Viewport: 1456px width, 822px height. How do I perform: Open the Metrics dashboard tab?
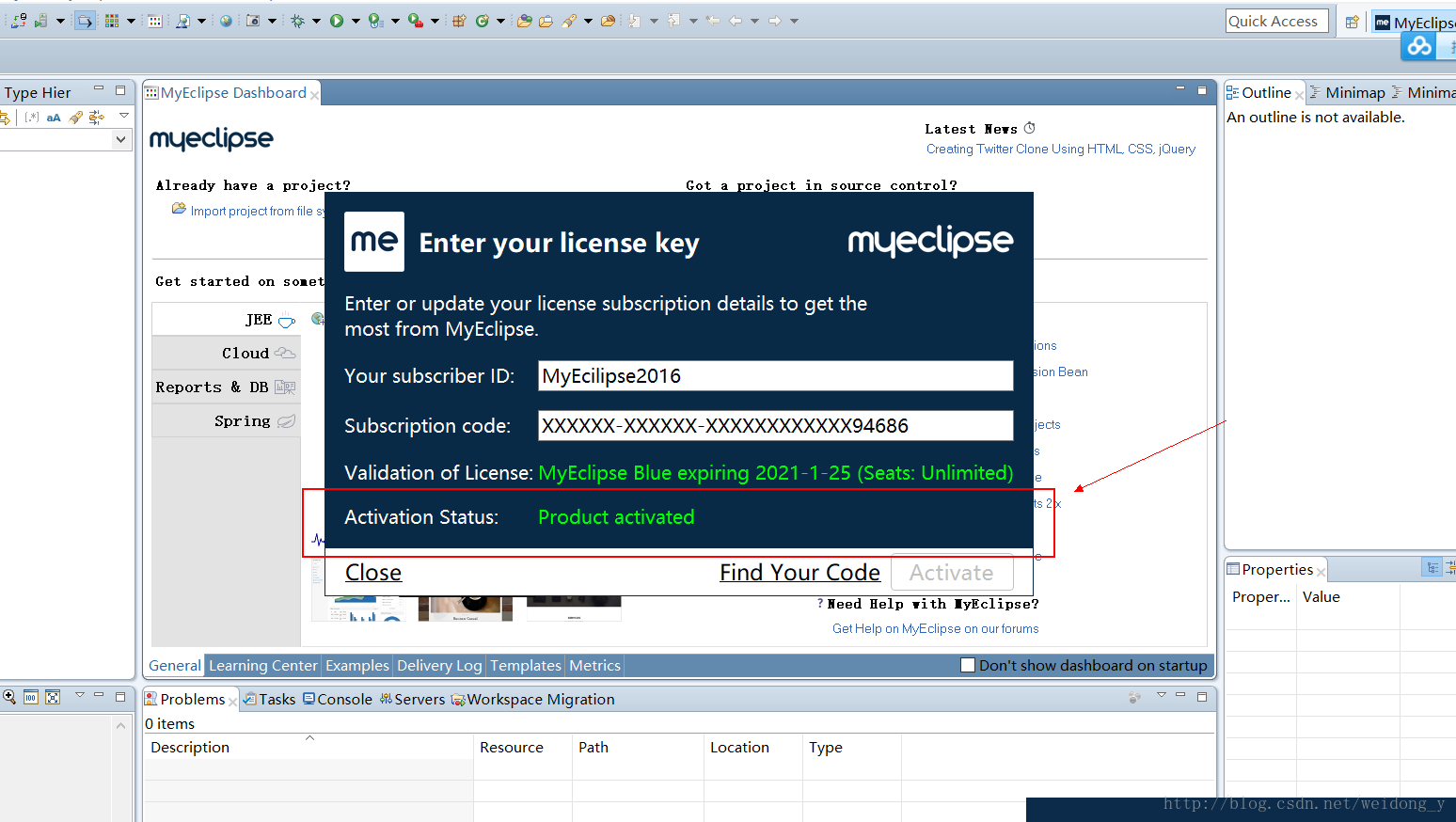point(595,665)
